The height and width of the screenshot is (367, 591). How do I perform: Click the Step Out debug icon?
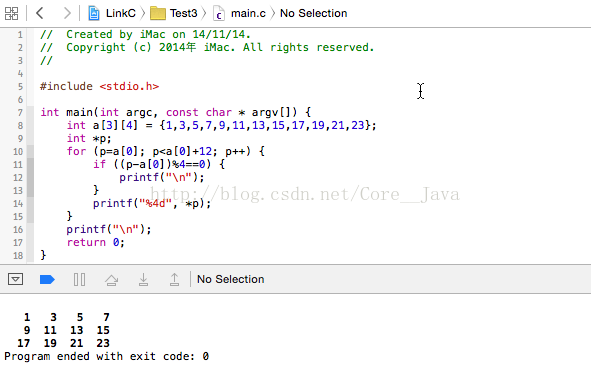(x=174, y=279)
